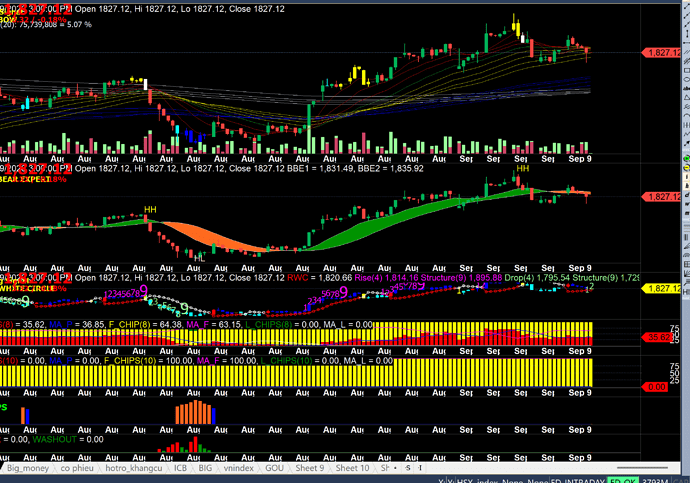Open the hotro_khangcu sheet tab
Viewport: 690px width, 483px height.
click(134, 468)
